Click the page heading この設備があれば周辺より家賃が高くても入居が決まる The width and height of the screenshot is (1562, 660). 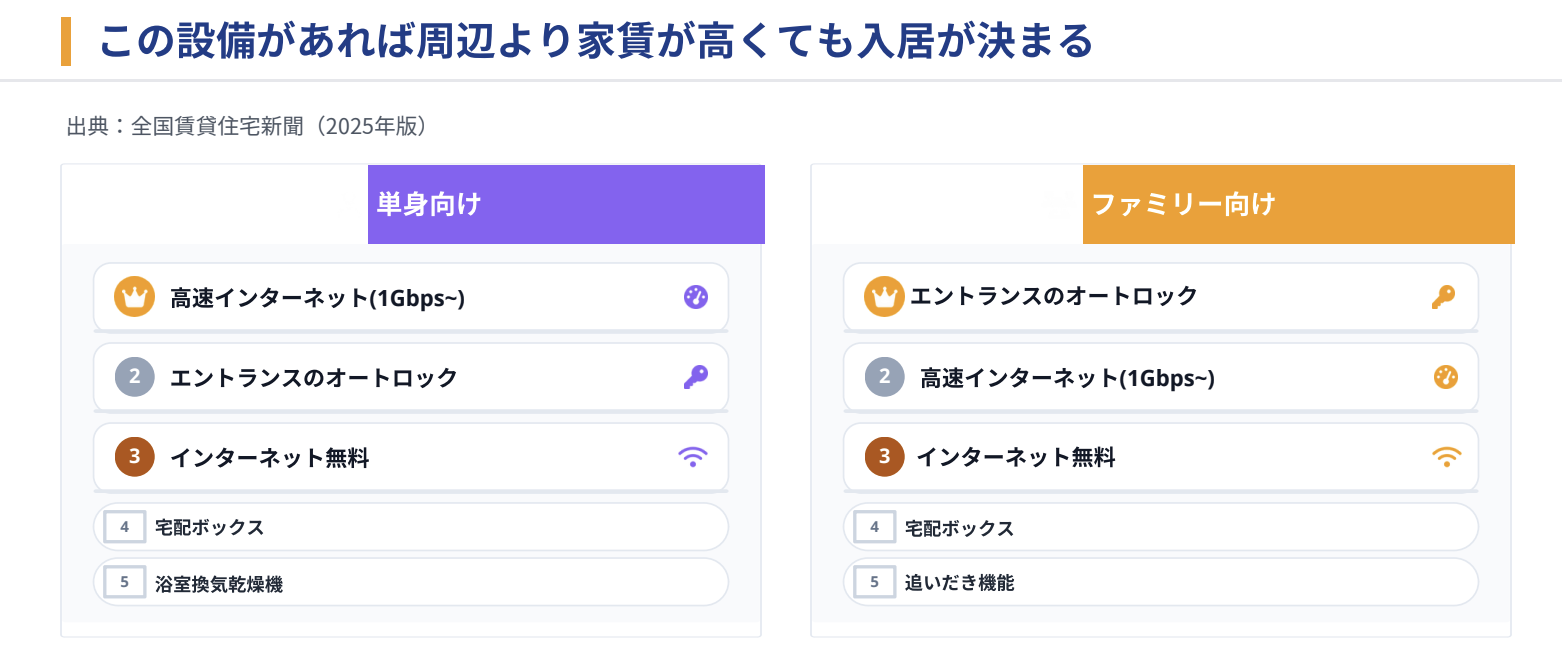596,41
